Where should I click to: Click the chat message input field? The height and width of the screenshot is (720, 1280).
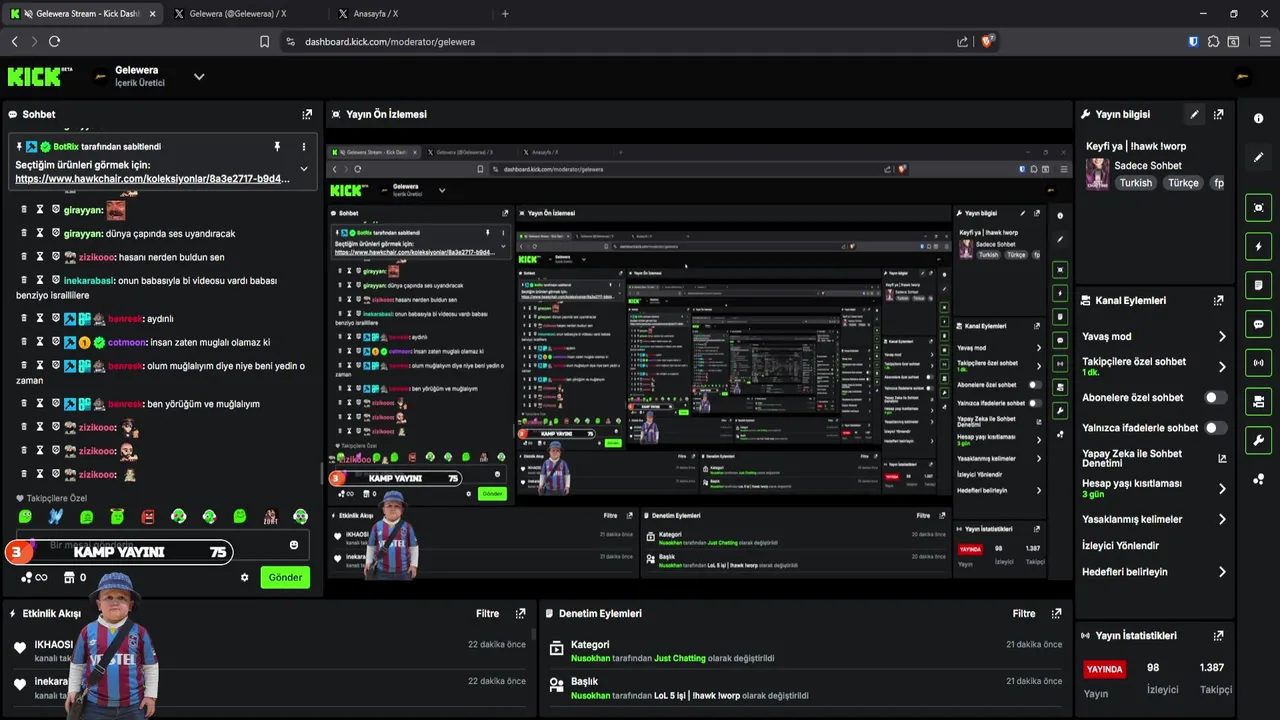click(165, 545)
